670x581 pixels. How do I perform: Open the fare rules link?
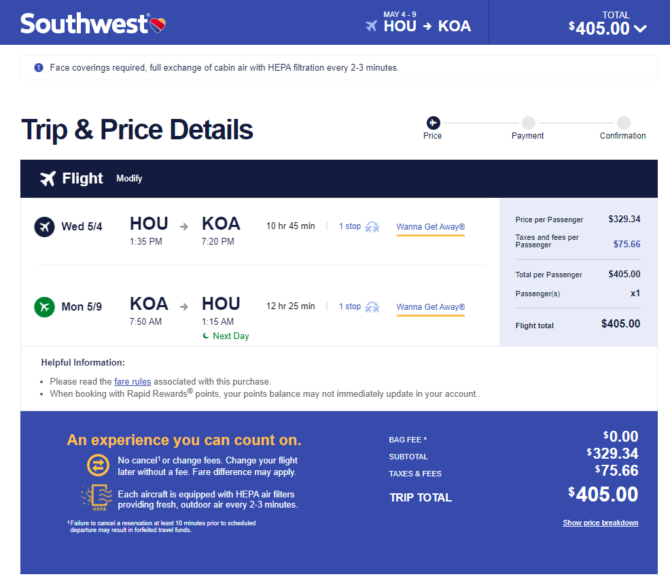132,381
